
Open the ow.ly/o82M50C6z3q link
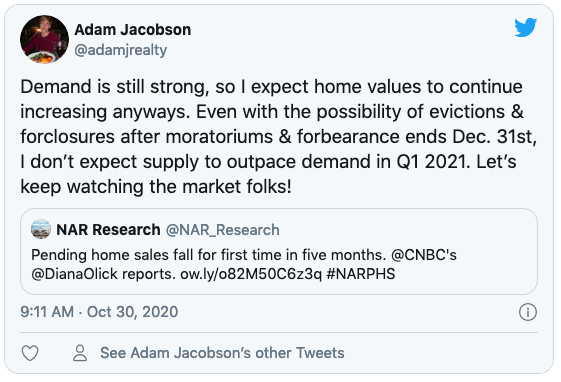pyautogui.click(x=251, y=274)
